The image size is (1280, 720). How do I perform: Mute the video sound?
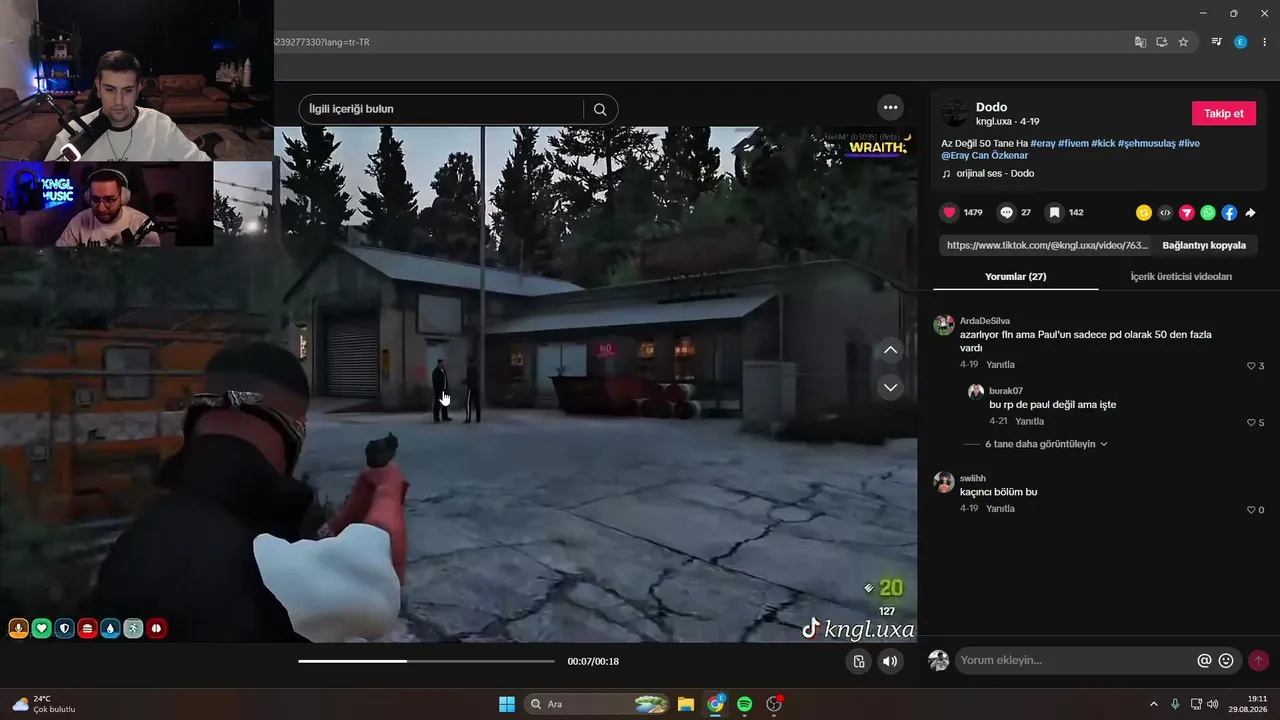(889, 661)
